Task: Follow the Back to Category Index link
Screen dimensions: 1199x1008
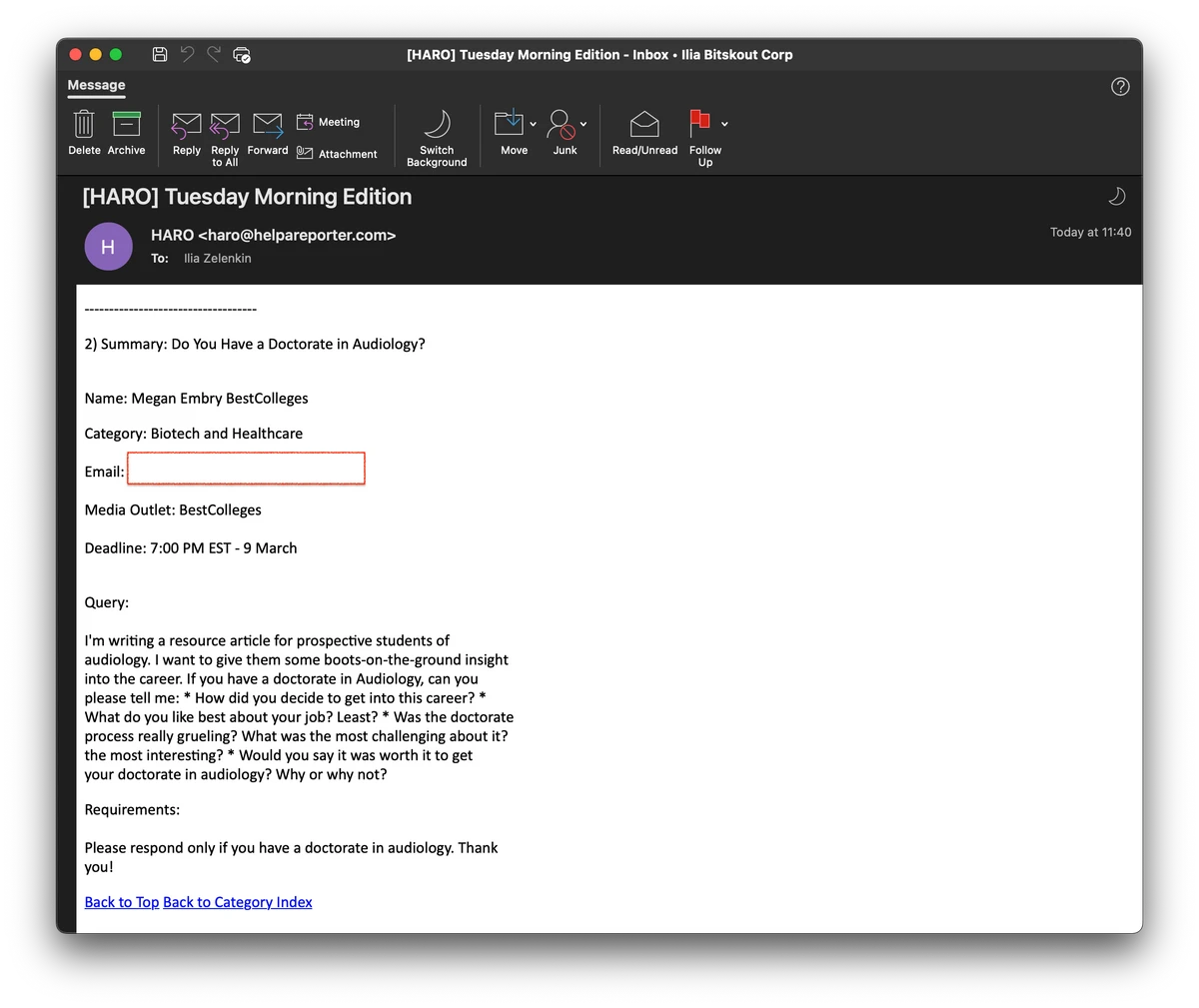Action: pos(238,902)
